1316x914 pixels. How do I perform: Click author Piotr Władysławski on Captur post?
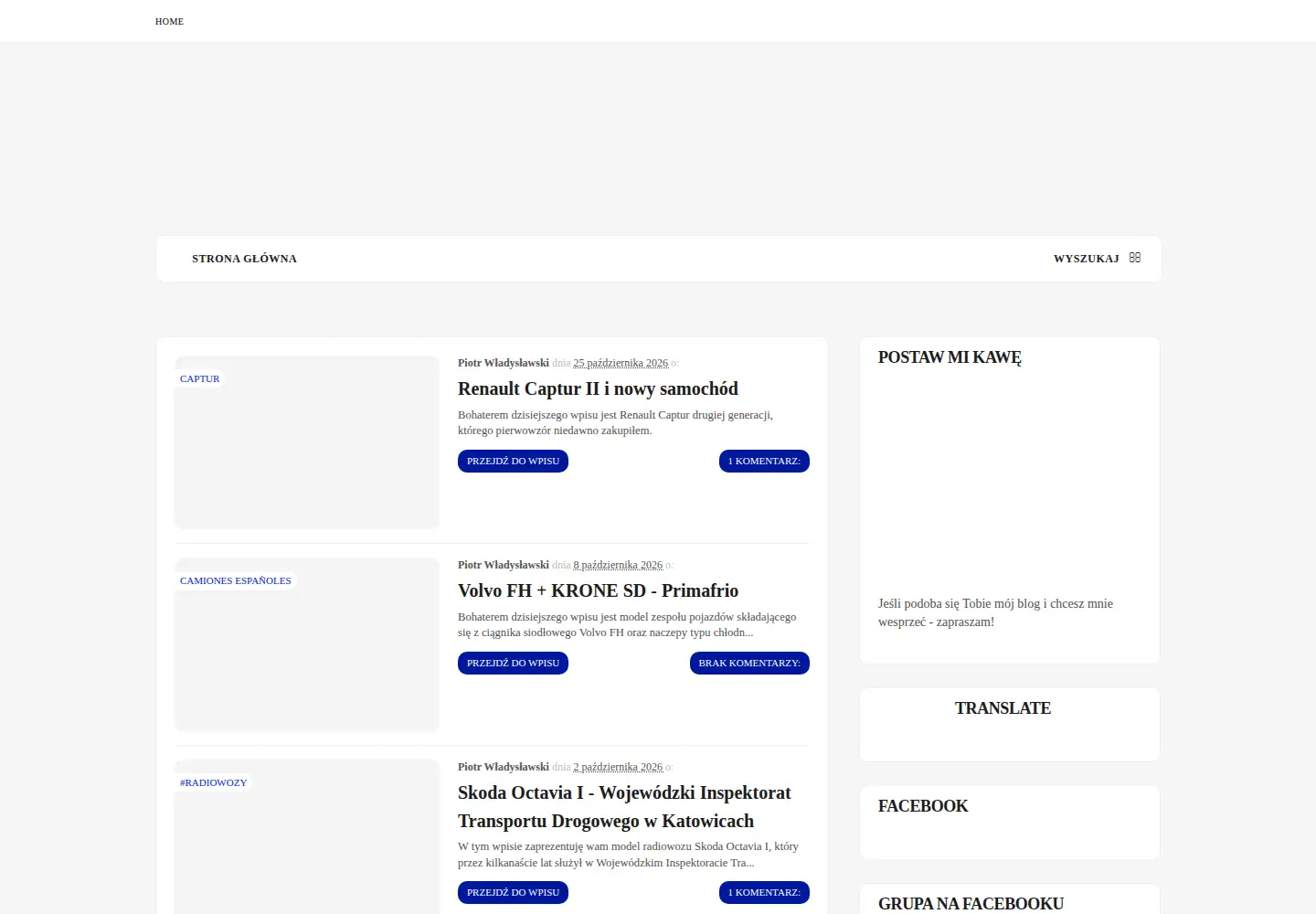[503, 363]
